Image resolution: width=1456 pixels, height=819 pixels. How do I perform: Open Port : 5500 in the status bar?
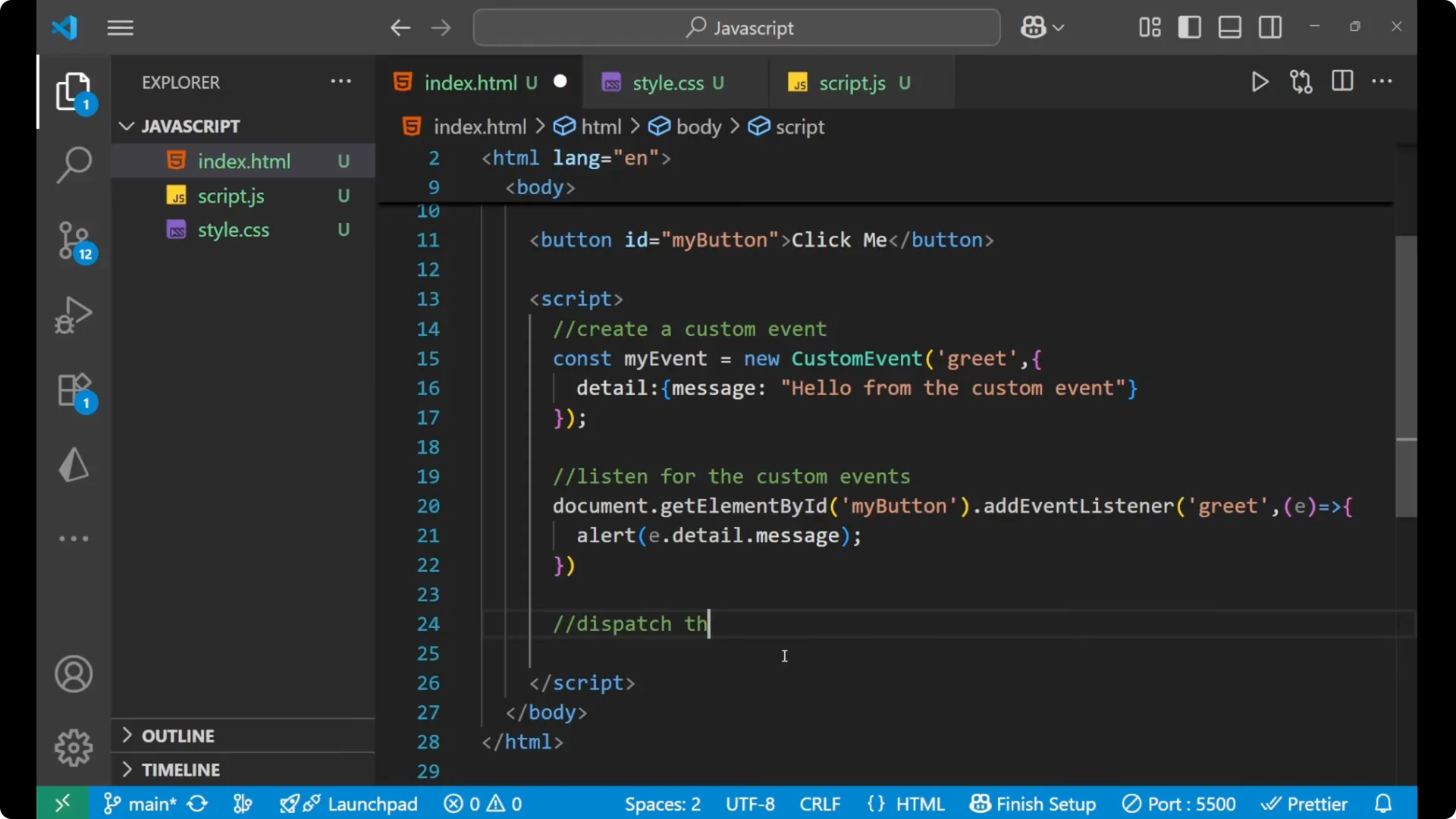pyautogui.click(x=1178, y=803)
